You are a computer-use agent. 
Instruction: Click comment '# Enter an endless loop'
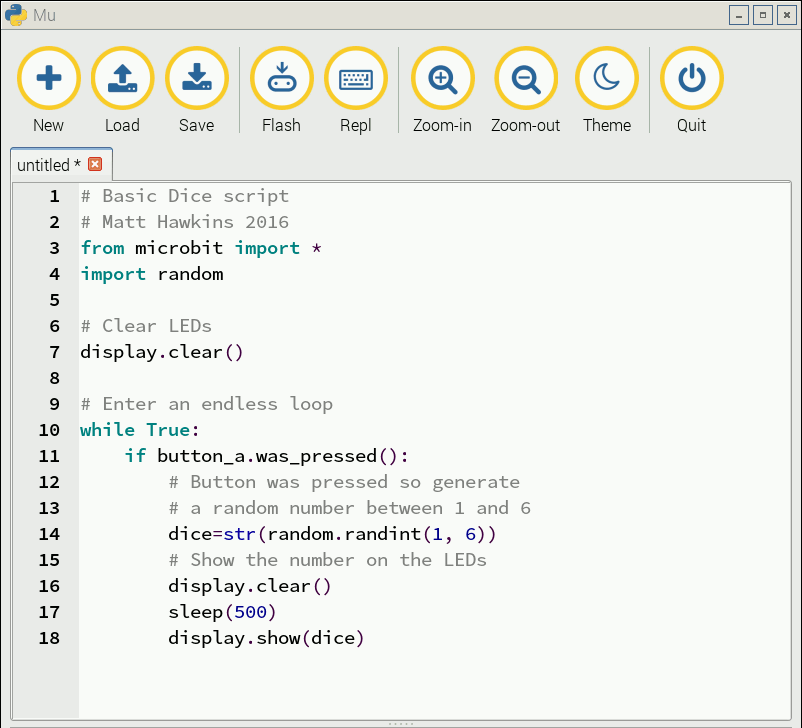(x=207, y=405)
